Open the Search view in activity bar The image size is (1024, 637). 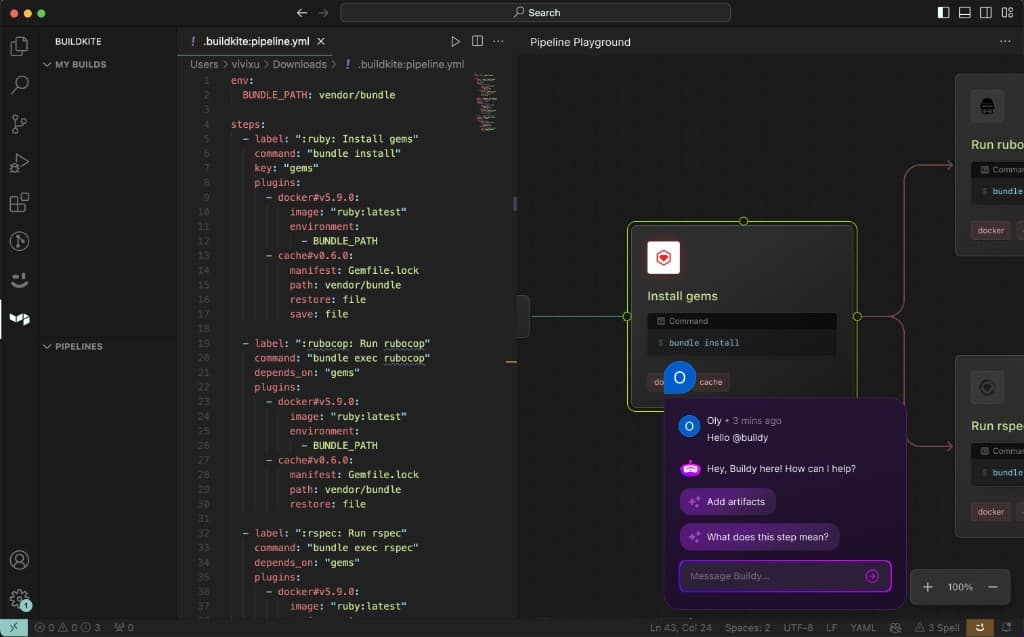pos(19,85)
